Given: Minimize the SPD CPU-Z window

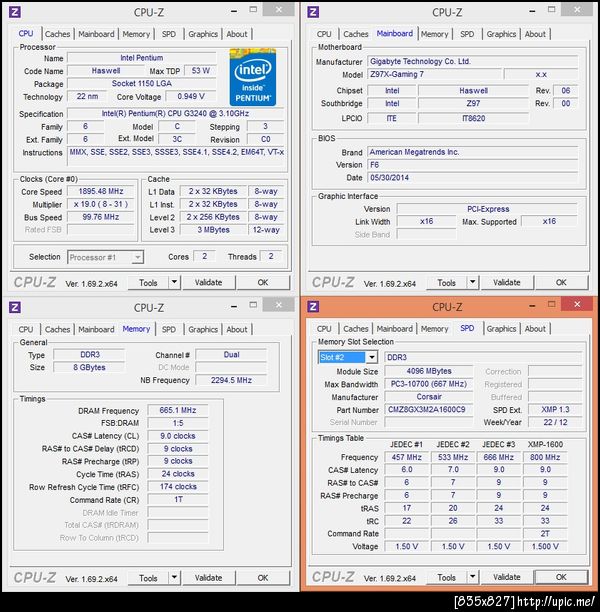Looking at the screenshot, I should click(532, 306).
